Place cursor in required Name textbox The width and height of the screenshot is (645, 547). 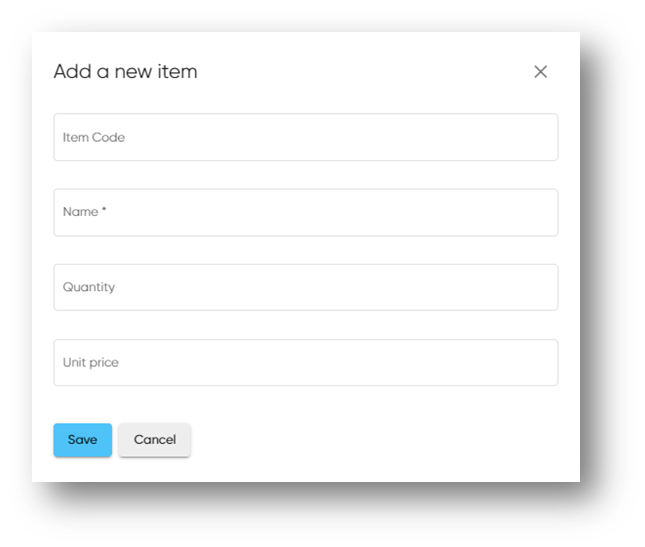pyautogui.click(x=306, y=212)
